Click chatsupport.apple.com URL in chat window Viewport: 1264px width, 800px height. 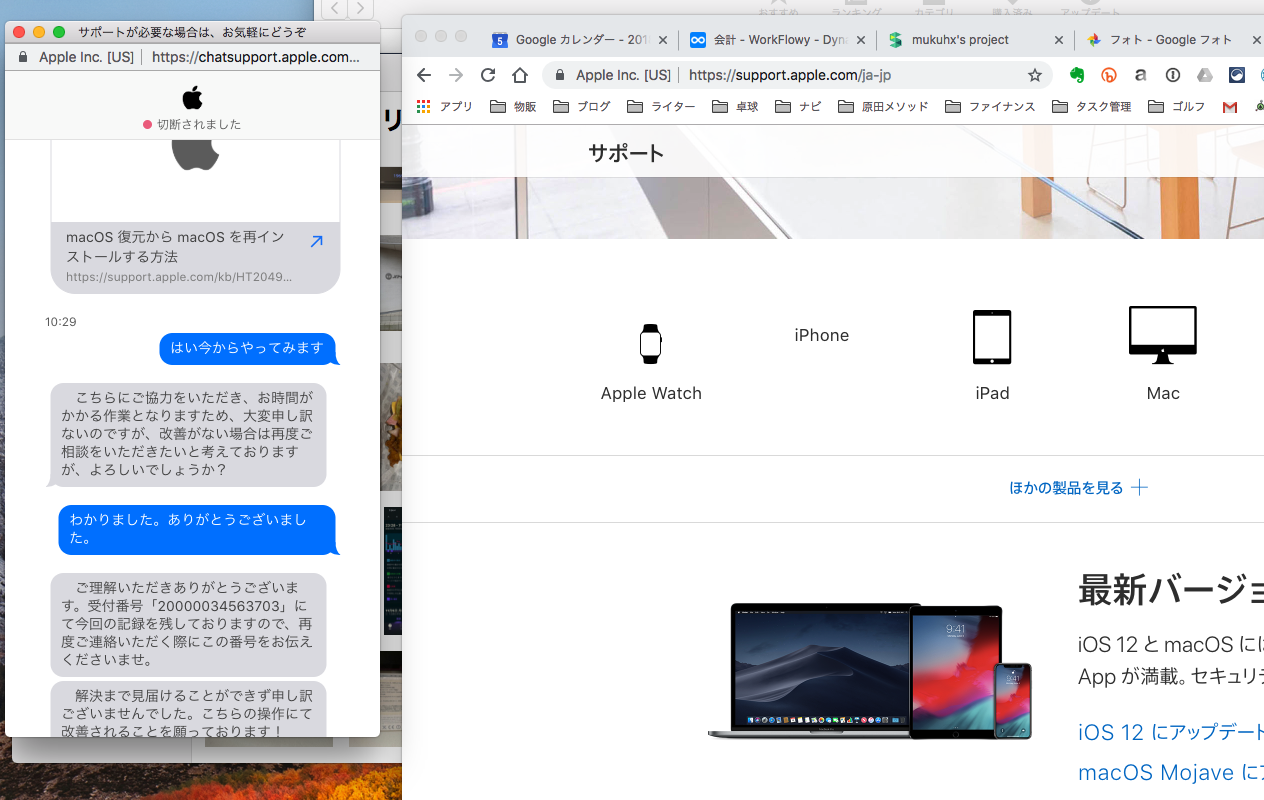tap(255, 57)
